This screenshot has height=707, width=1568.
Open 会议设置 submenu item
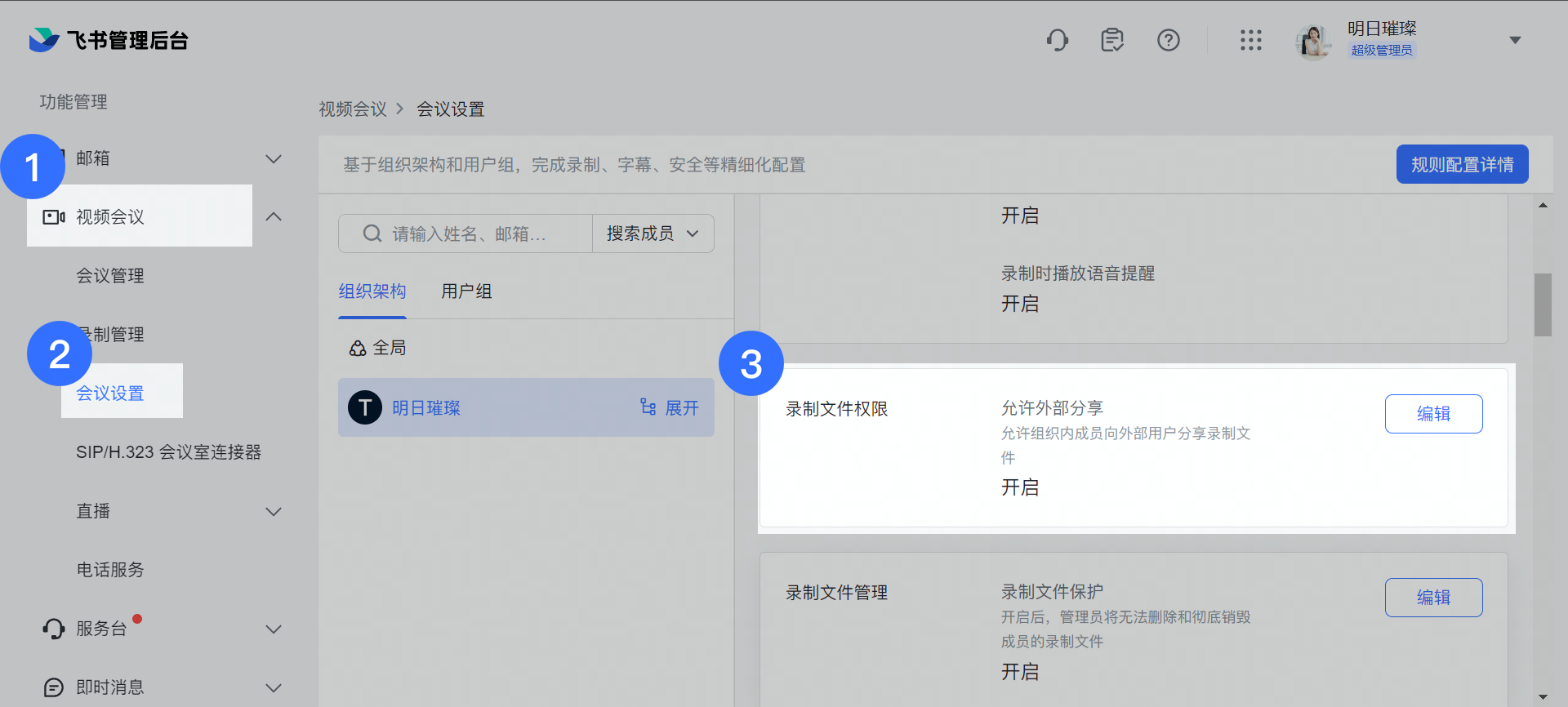click(110, 394)
